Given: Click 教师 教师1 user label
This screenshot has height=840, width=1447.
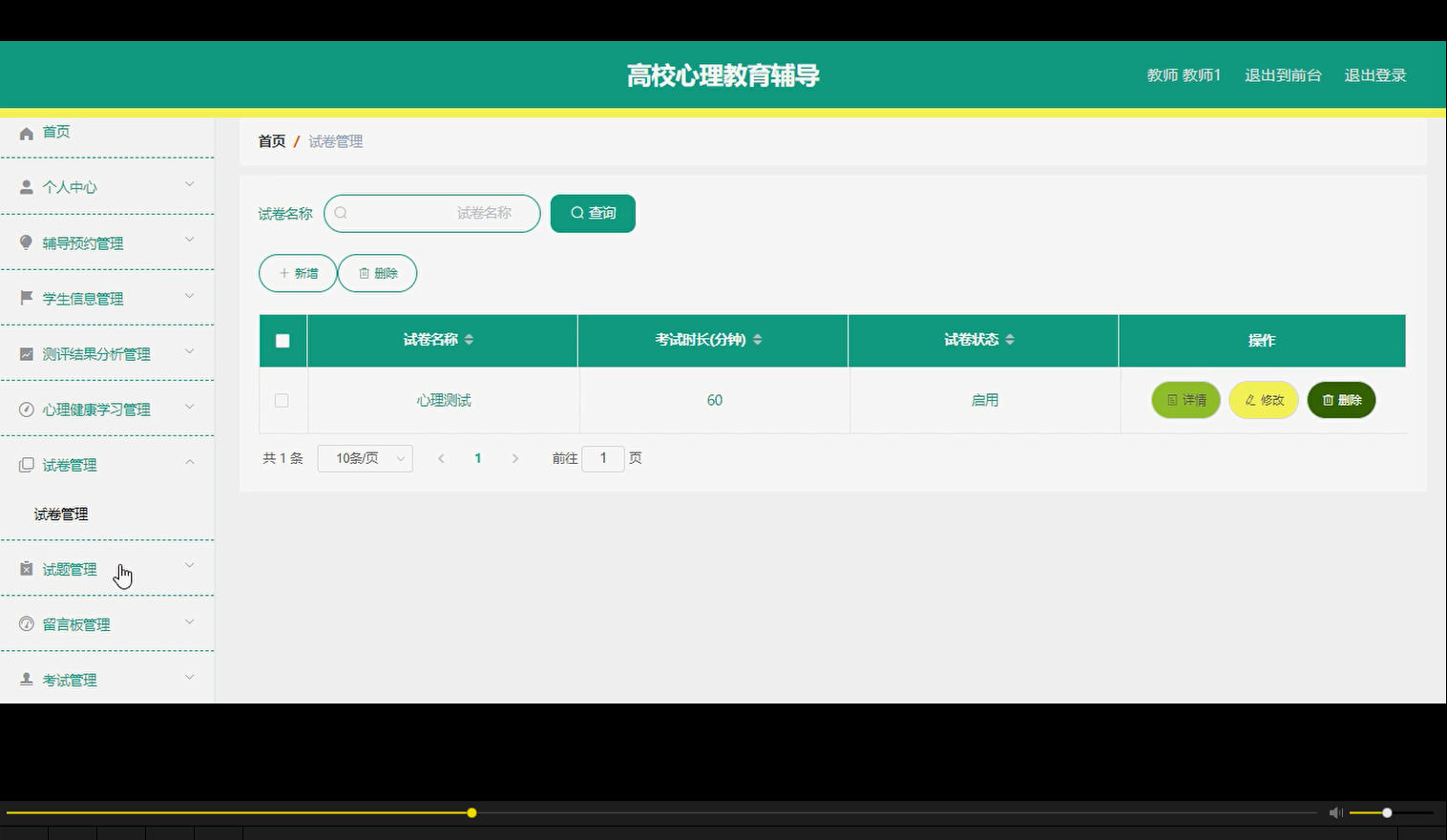Looking at the screenshot, I should point(1184,75).
